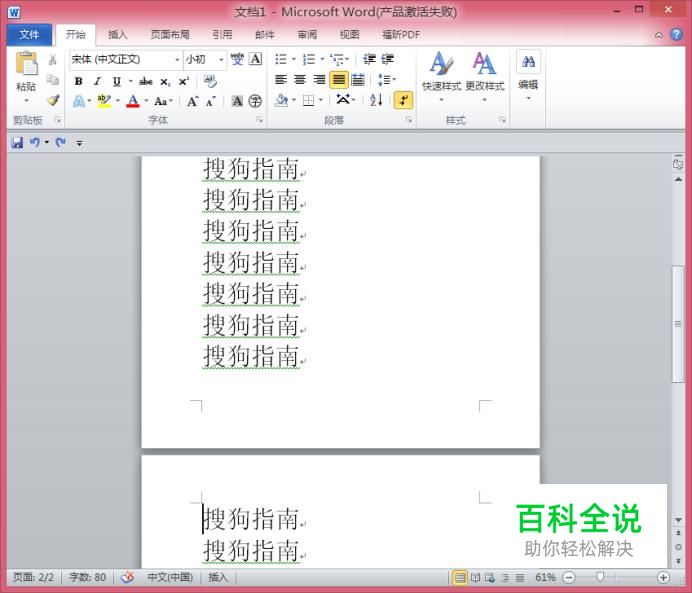Open the font size dropdown
The image size is (692, 593).
221,60
